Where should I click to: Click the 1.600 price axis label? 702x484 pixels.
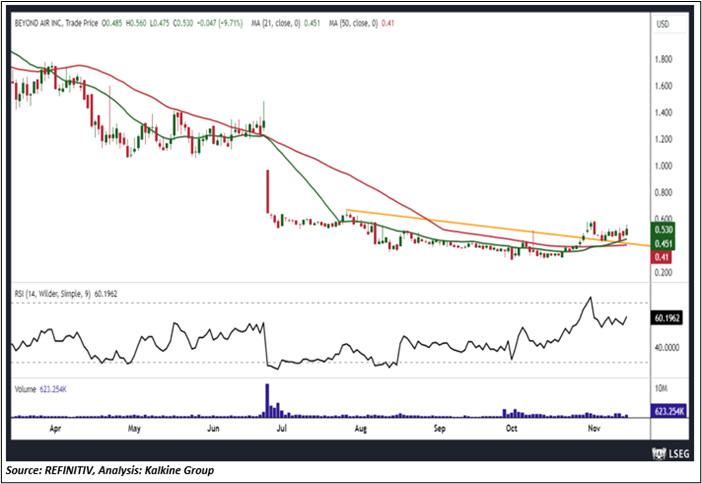coord(664,86)
